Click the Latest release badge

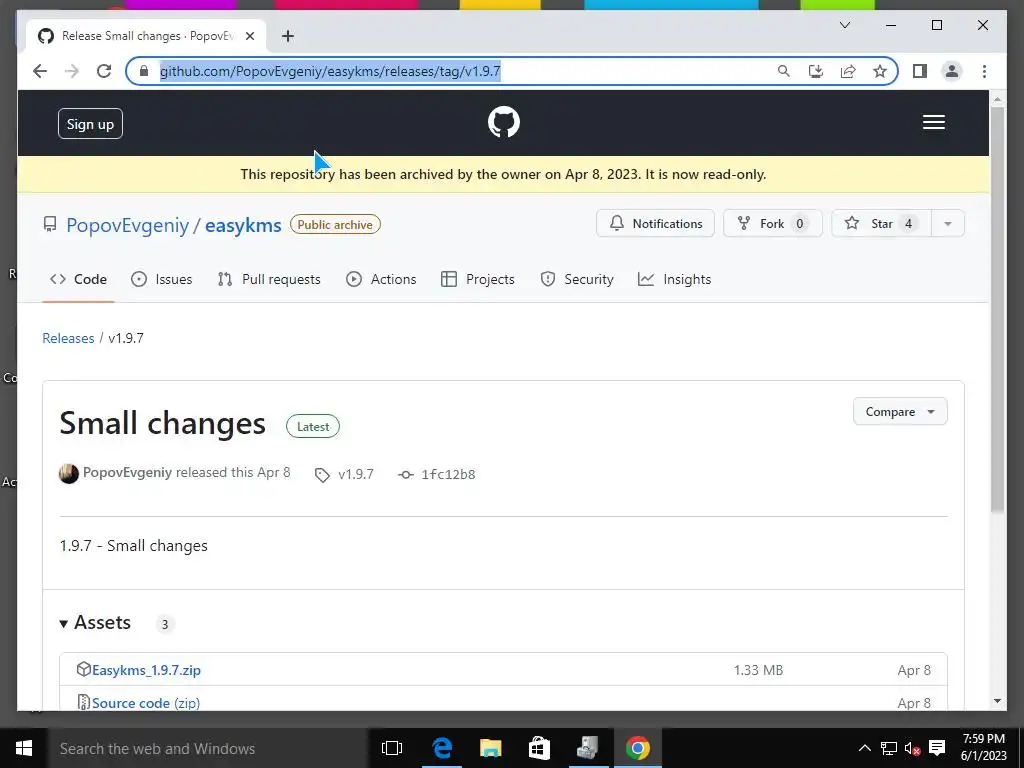(x=313, y=426)
